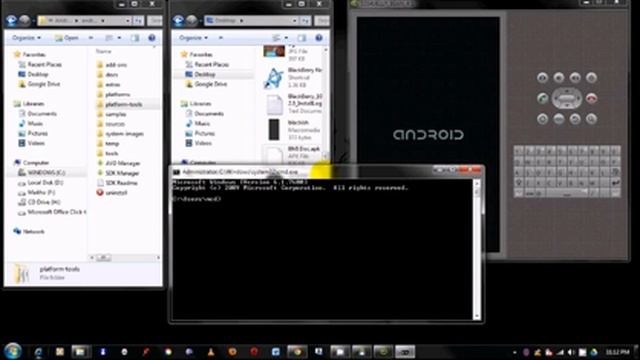Click the volume icon in the system tray
The image size is (640, 360).
571,352
